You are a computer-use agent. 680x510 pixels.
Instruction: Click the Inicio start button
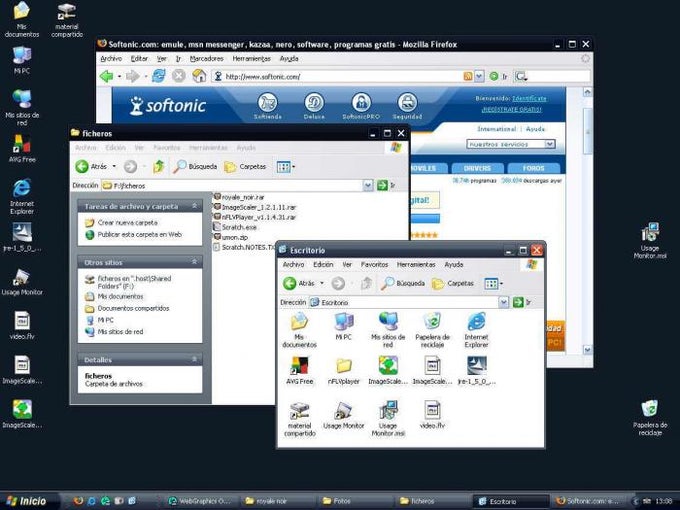(27, 501)
